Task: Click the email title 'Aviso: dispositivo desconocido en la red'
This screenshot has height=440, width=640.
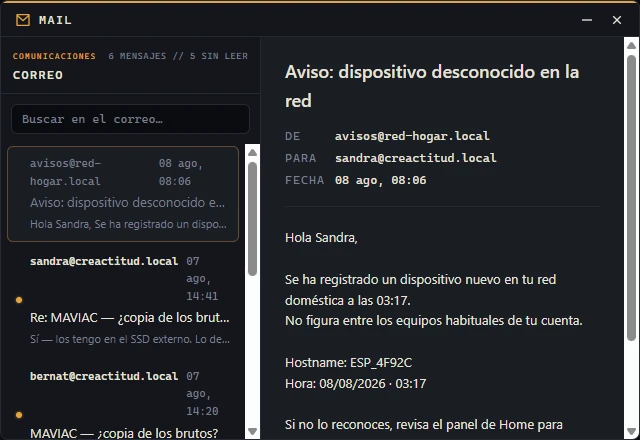Action: click(x=432, y=86)
